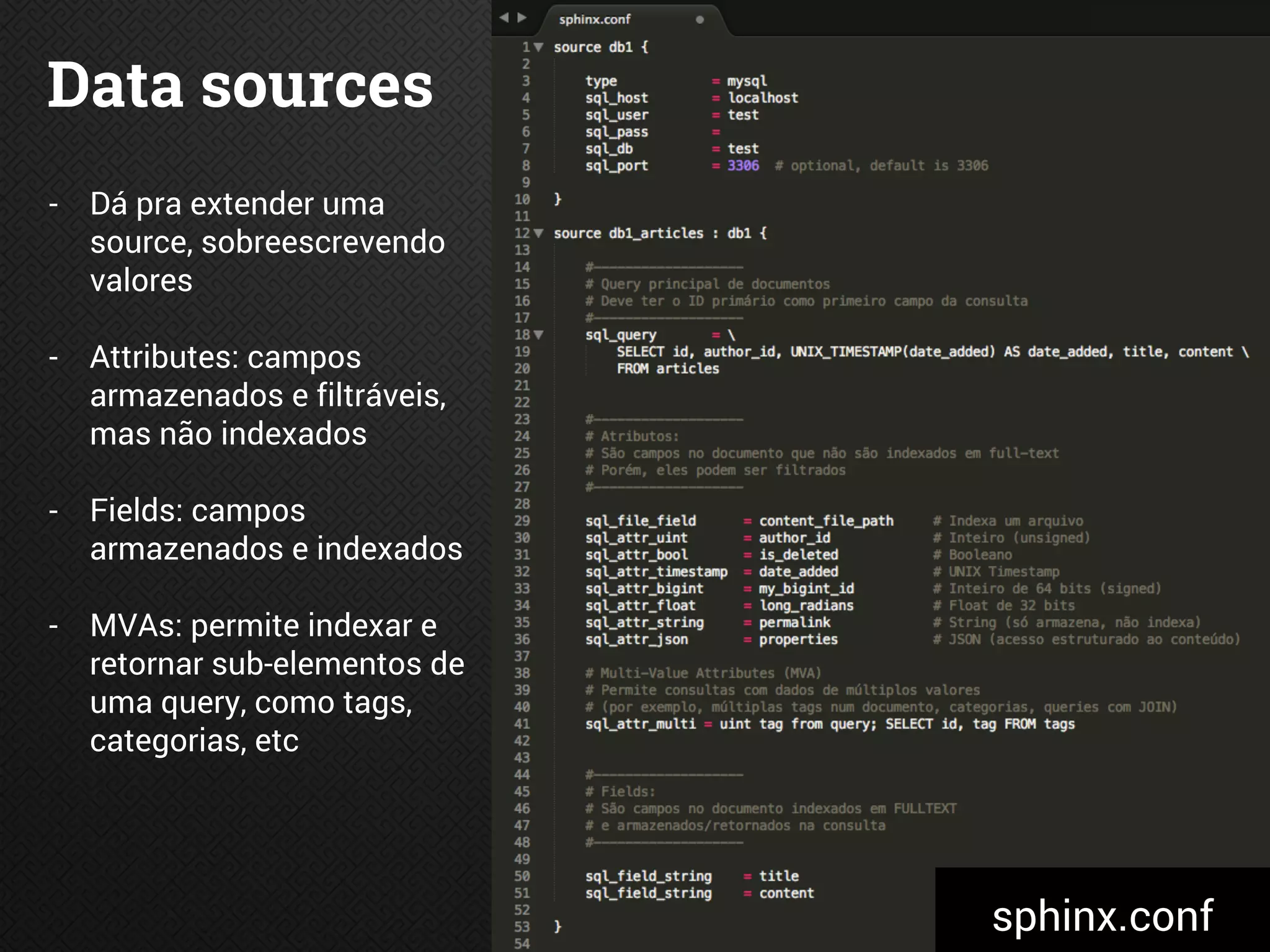Click 'UNIX_TIMESTAMP(date_added)' in the SELECT line
The width and height of the screenshot is (1270, 952).
(x=892, y=352)
